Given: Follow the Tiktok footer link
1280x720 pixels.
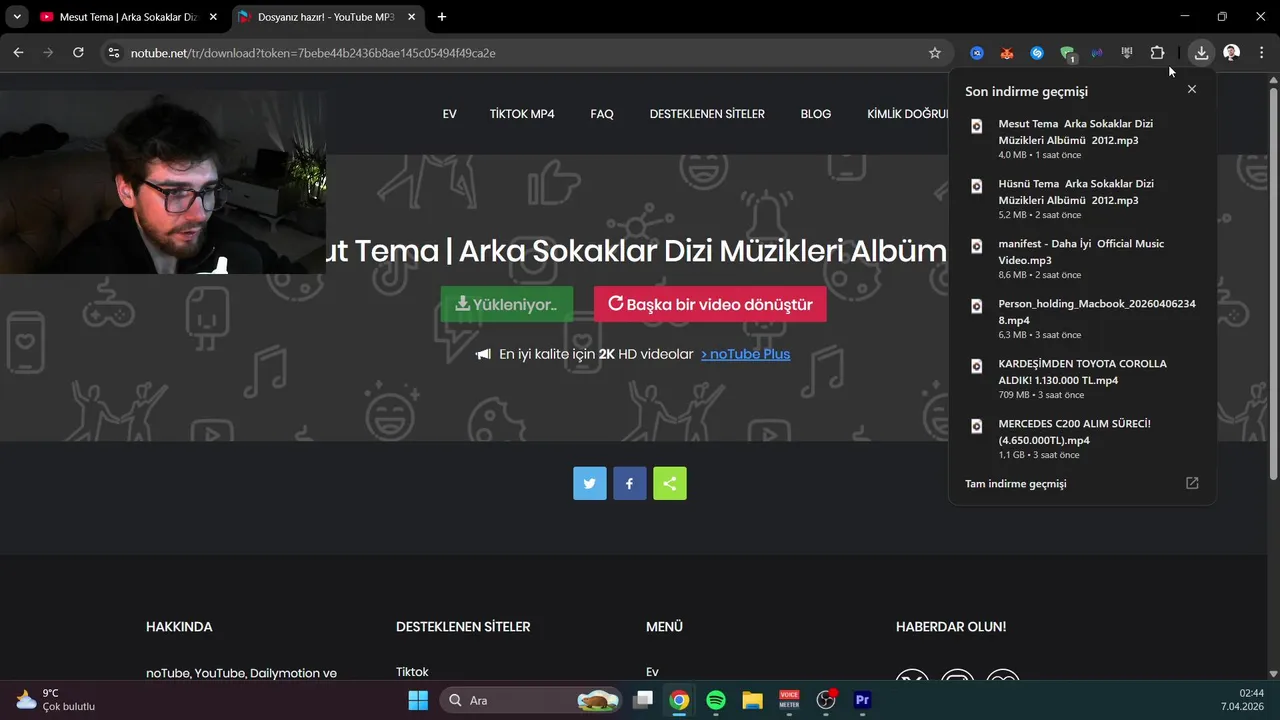Looking at the screenshot, I should tap(412, 672).
